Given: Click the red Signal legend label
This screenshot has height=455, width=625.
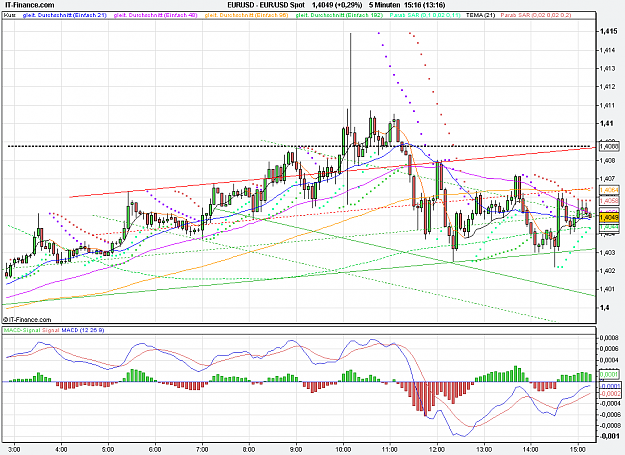Looking at the screenshot, I should point(50,330).
